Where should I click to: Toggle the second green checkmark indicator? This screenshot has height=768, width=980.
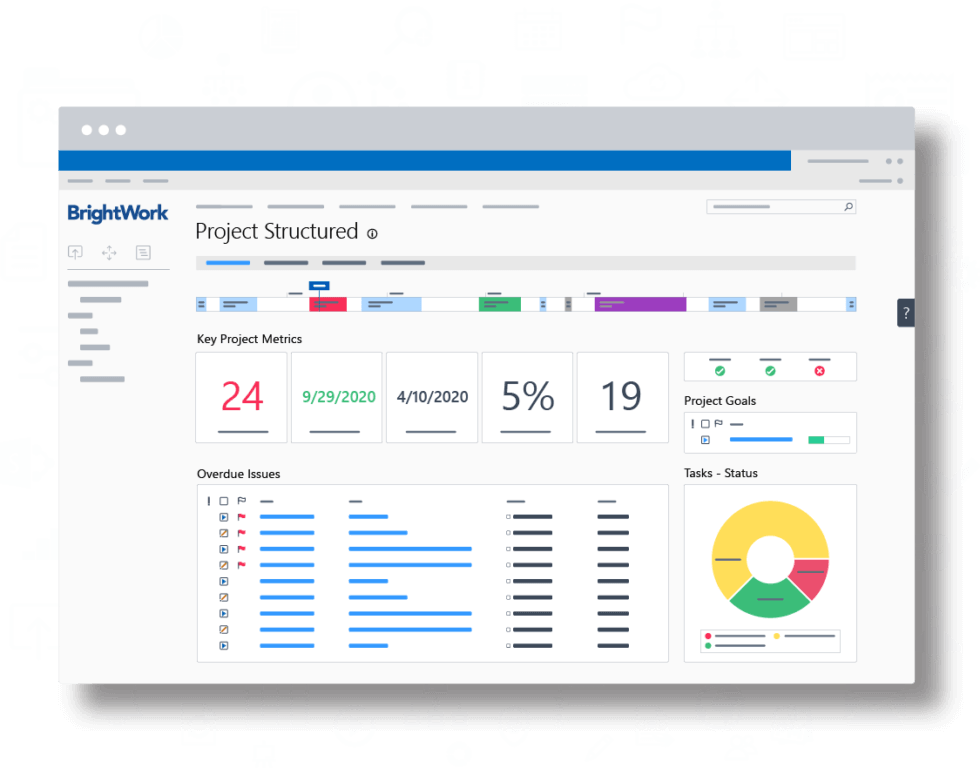(770, 370)
